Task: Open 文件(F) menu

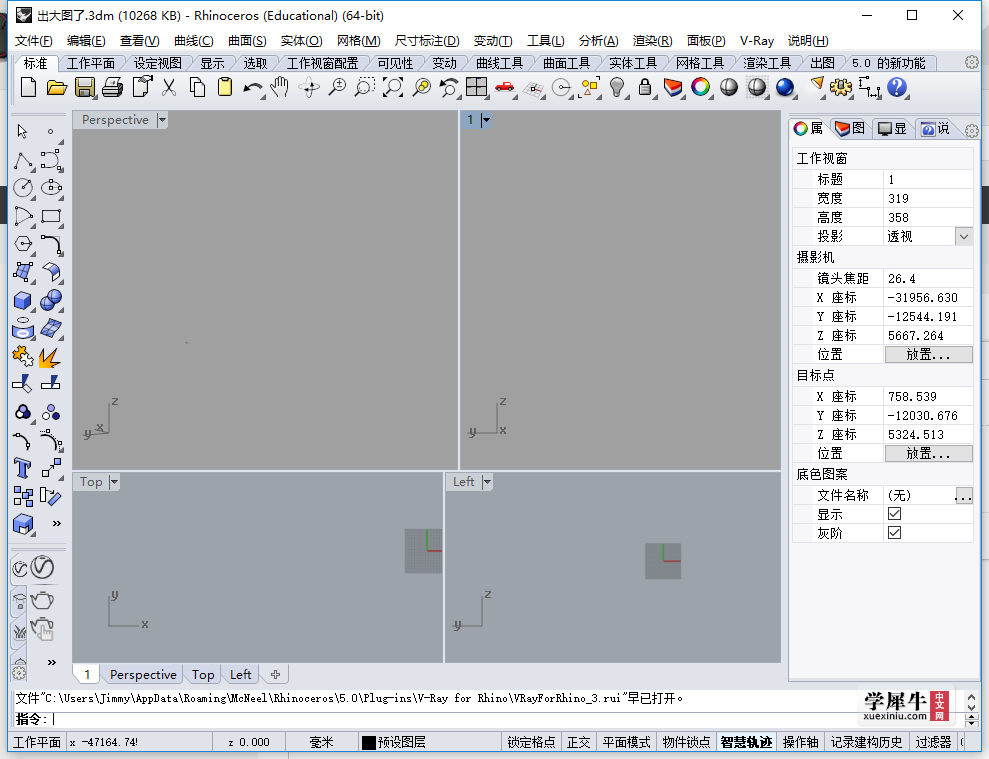Action: (33, 40)
